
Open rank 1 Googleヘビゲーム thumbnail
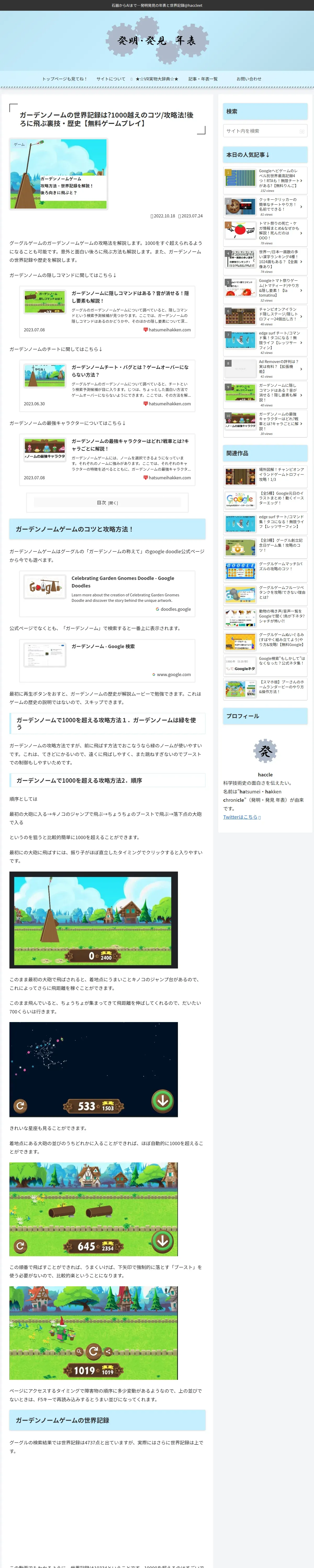(x=240, y=178)
